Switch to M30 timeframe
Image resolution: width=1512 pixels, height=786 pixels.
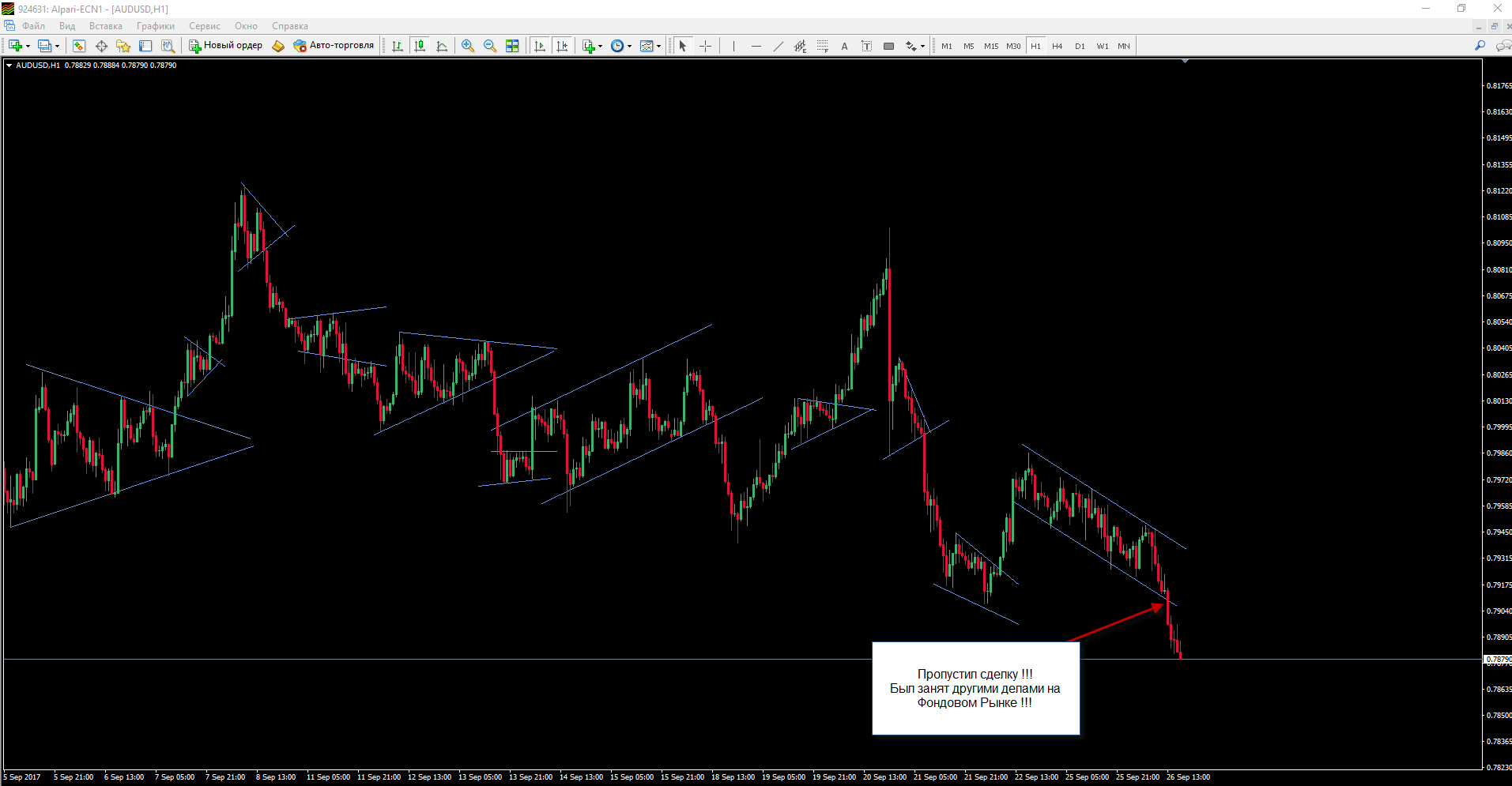[x=1013, y=46]
